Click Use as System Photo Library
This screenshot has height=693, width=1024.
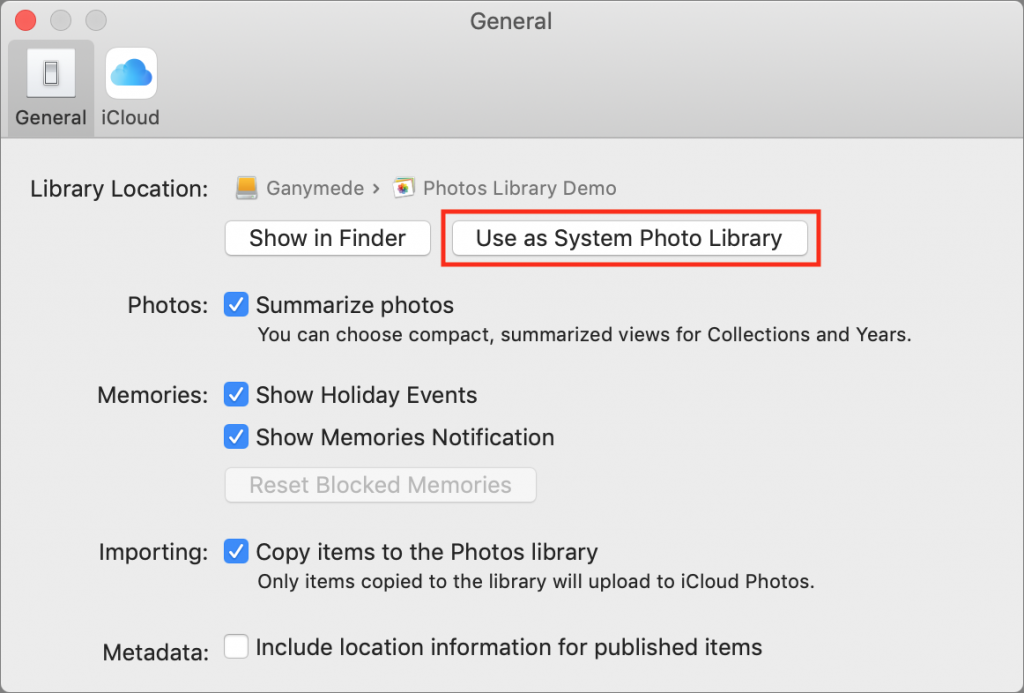tap(629, 238)
